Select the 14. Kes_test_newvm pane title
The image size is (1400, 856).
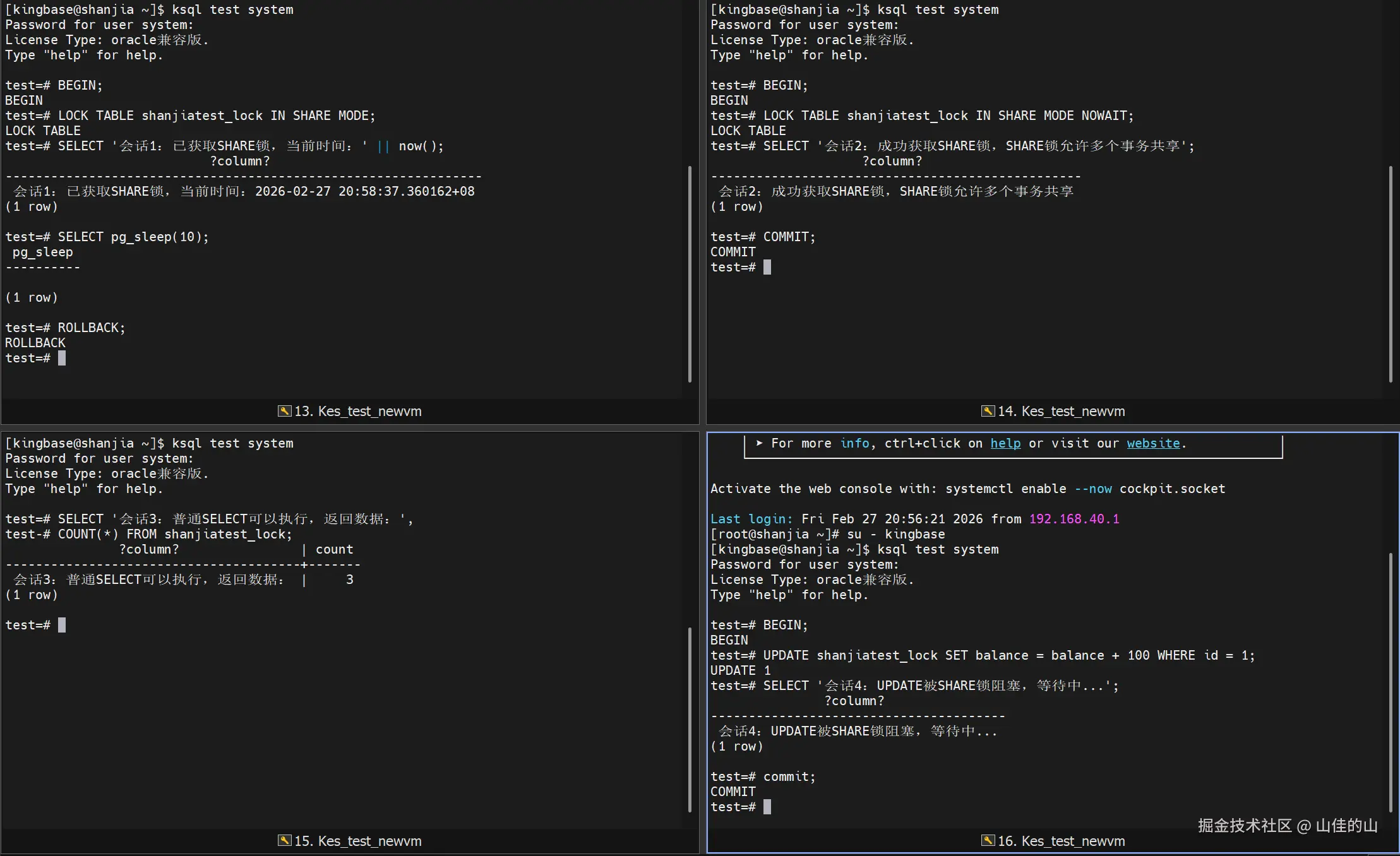pos(1061,411)
